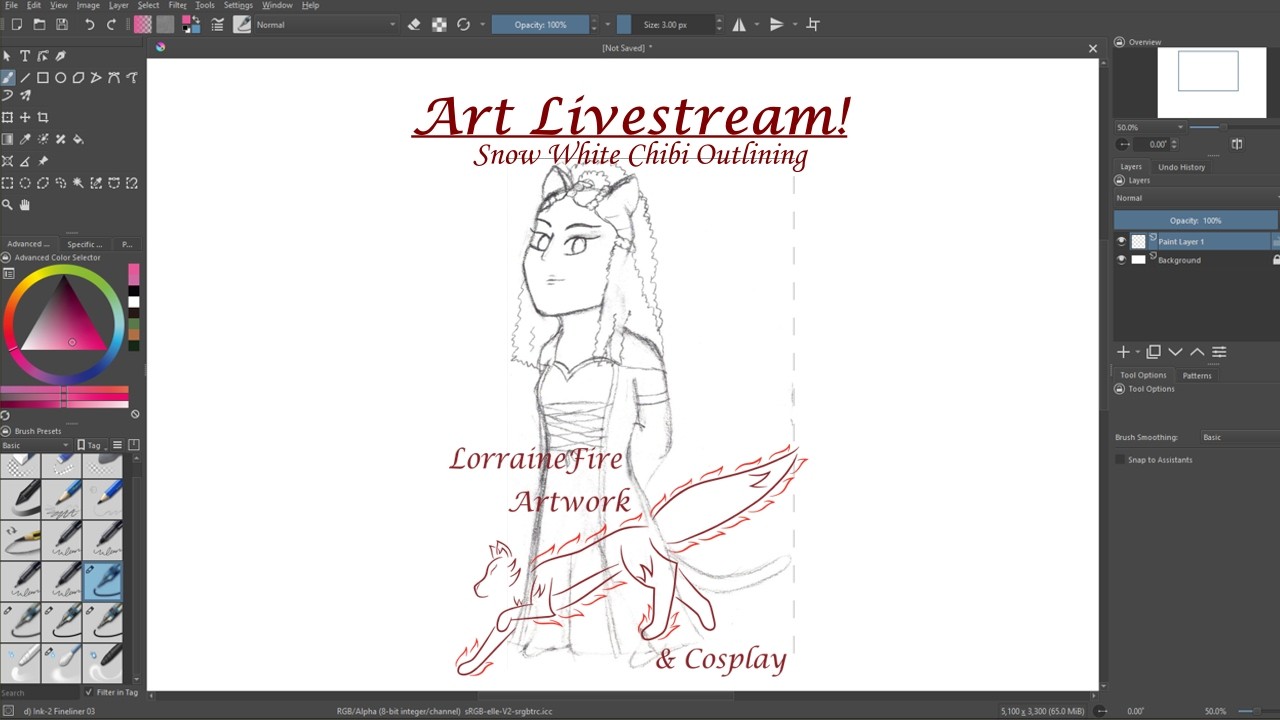This screenshot has width=1280, height=720.
Task: Choose the Rectangle shape tool
Action: [x=43, y=77]
